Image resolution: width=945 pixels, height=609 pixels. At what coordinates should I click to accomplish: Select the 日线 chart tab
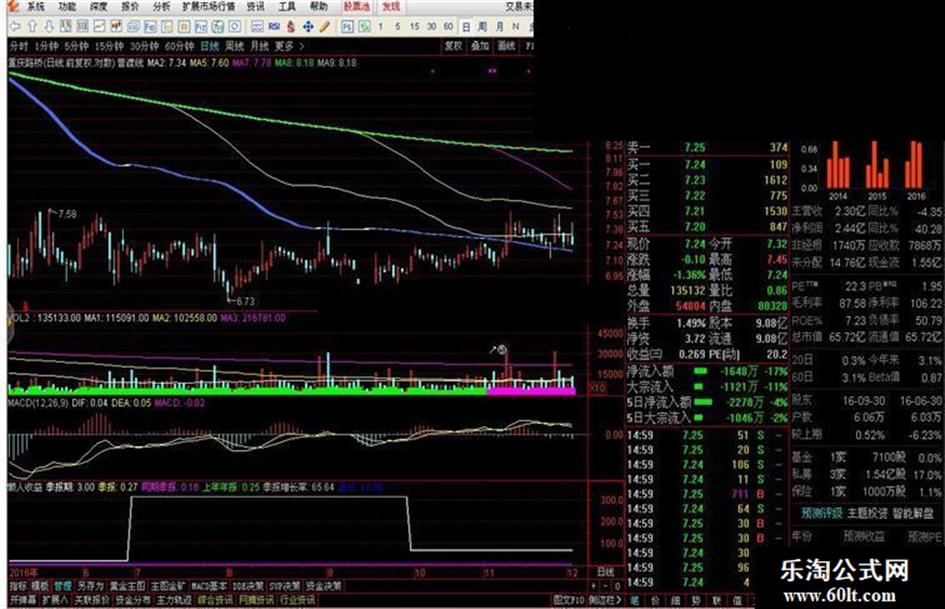[209, 46]
